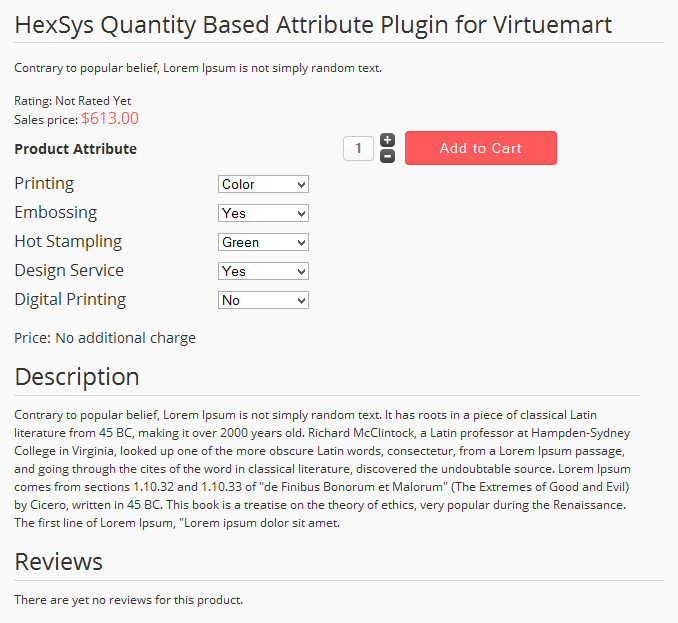Click the Product Attribute label
The image size is (678, 623).
coord(75,149)
